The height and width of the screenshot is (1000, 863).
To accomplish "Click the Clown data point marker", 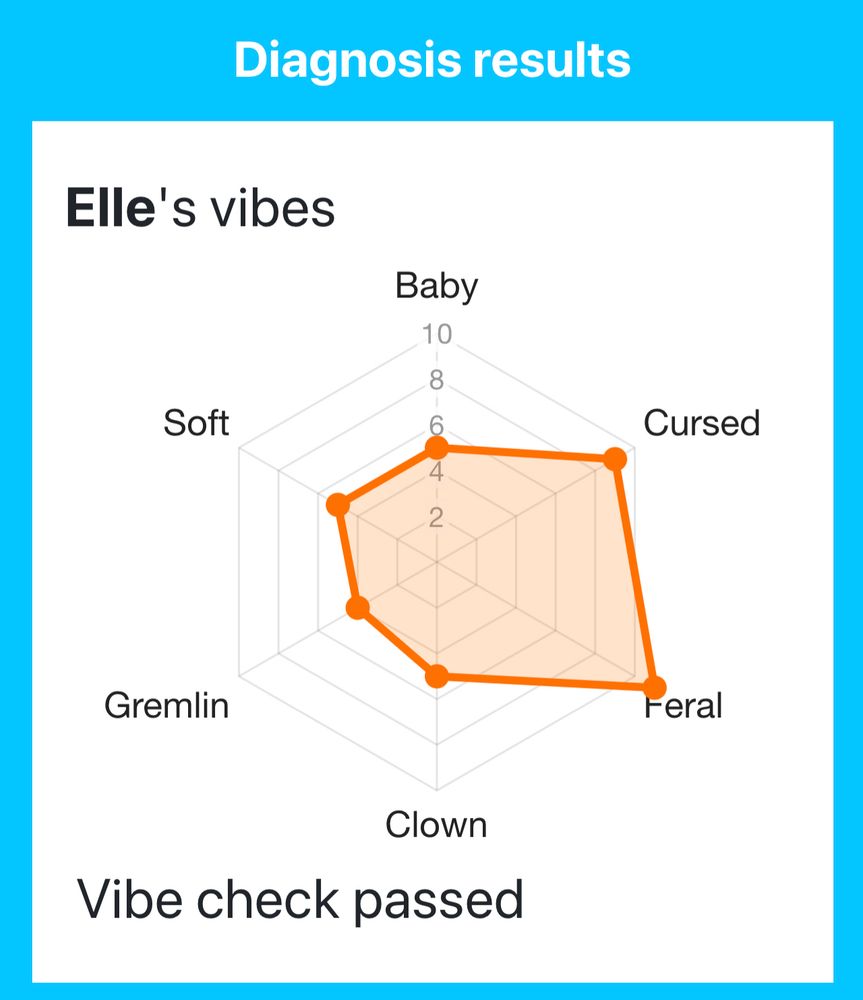I will click(436, 677).
